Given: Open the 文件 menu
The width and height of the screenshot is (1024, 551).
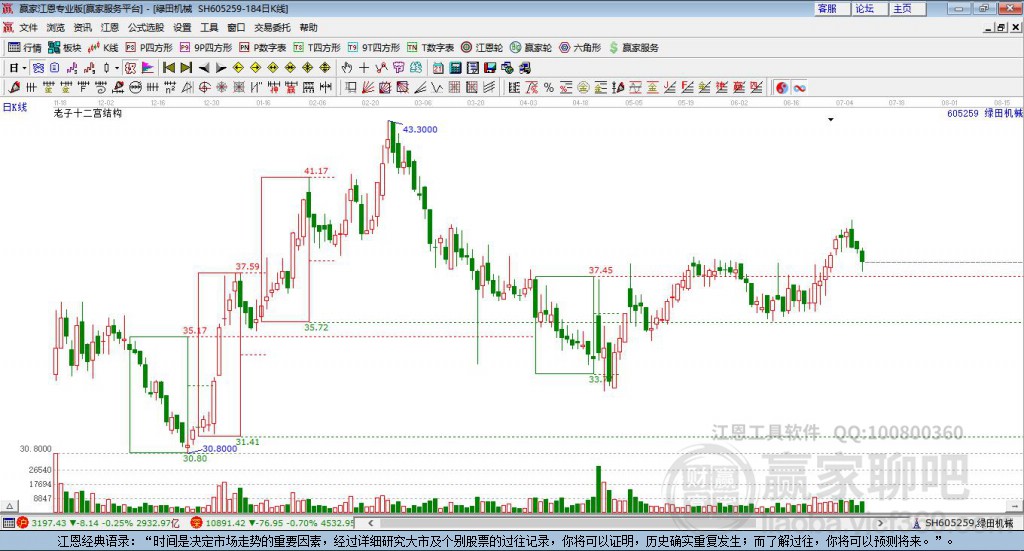Looking at the screenshot, I should pyautogui.click(x=29, y=27).
